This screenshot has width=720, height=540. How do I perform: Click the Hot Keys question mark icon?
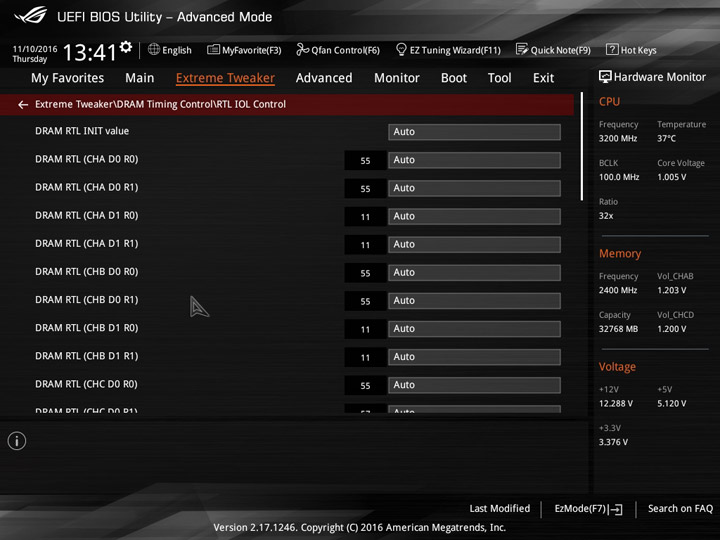point(612,49)
